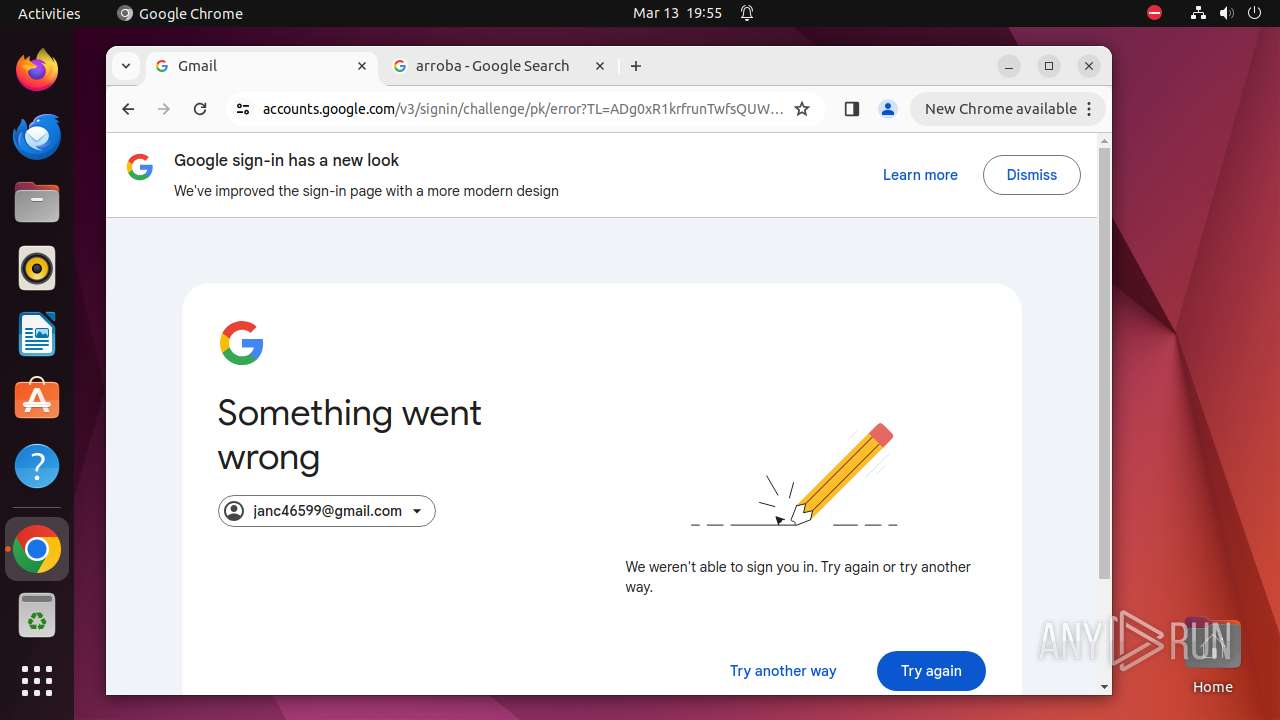Click the Try again button

coord(931,671)
